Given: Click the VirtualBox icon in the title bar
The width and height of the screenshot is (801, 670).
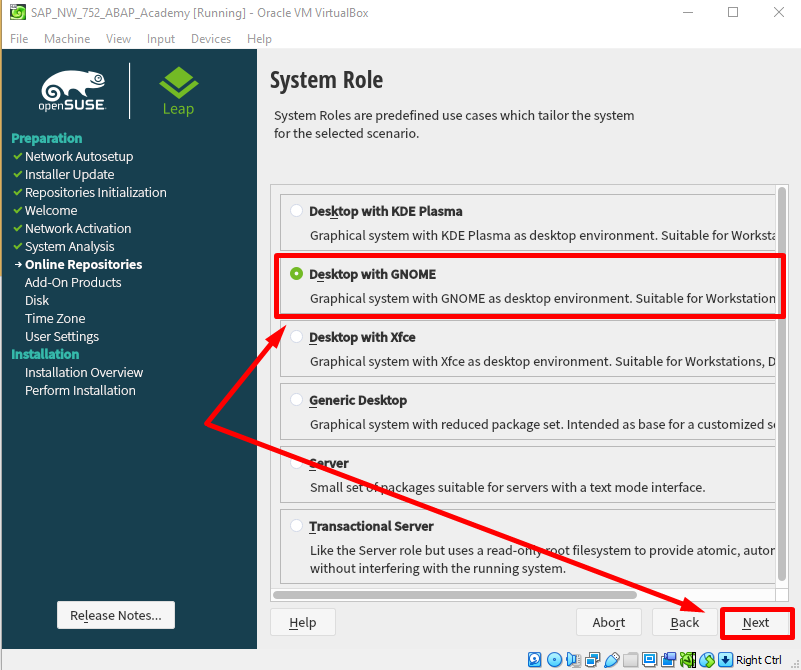Looking at the screenshot, I should point(18,12).
